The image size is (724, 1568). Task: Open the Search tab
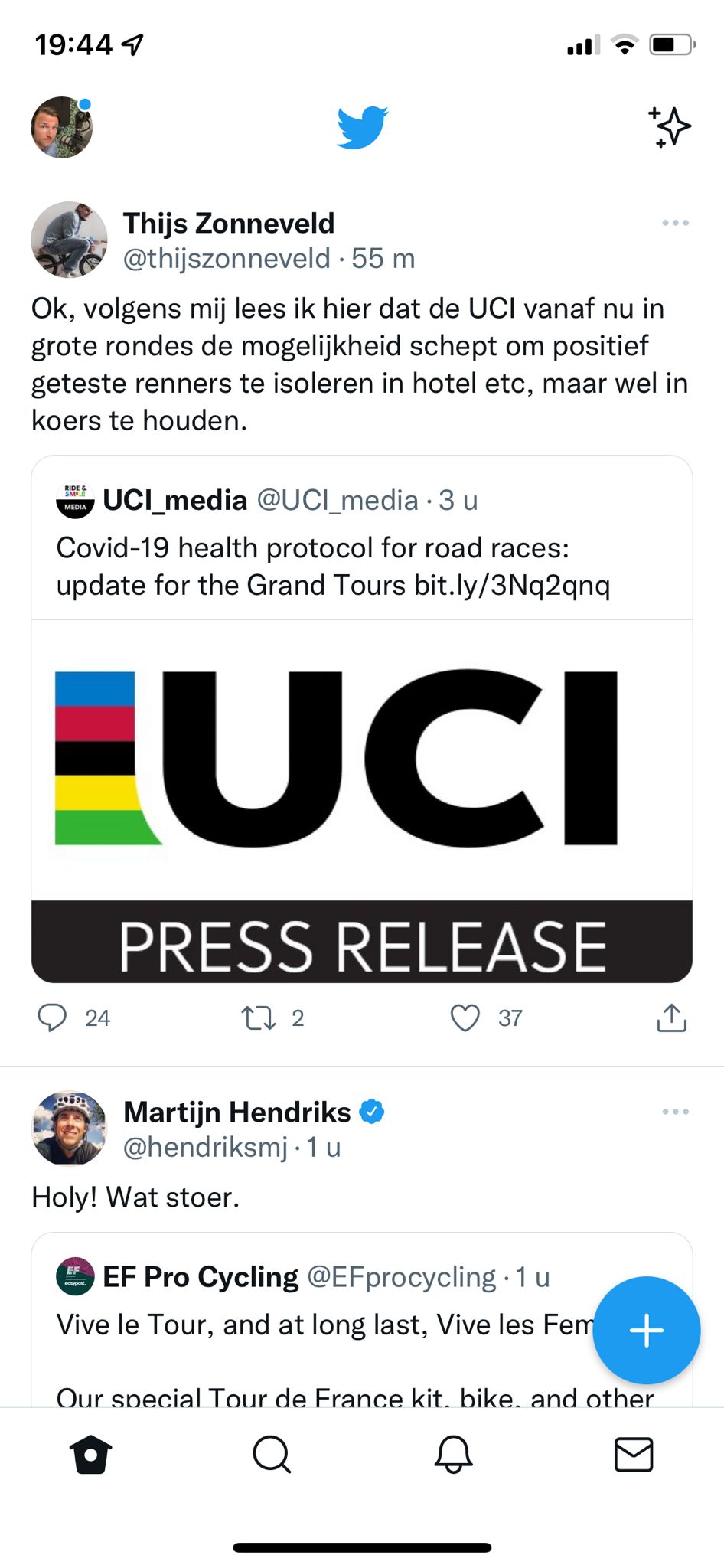272,1454
